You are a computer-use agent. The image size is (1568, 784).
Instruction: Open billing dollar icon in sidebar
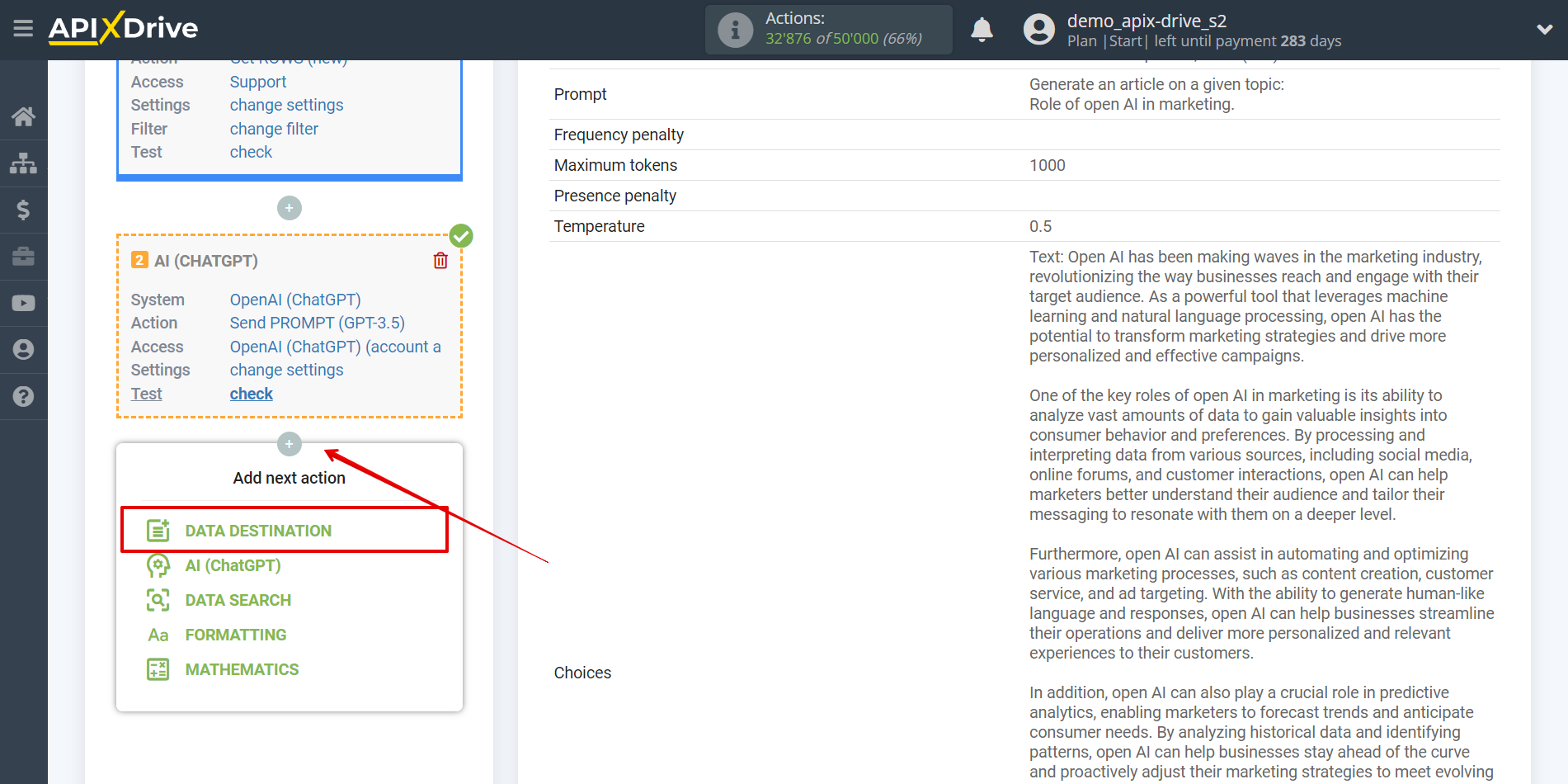23,210
